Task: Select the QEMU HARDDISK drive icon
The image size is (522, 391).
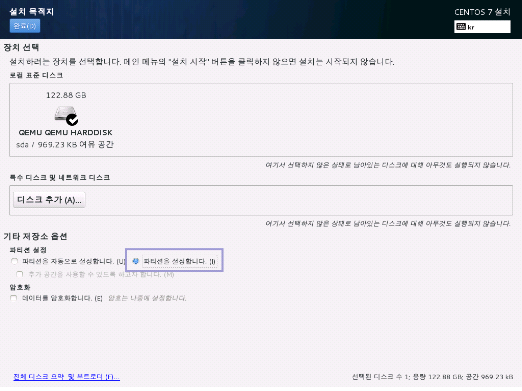Action: pyautogui.click(x=66, y=115)
